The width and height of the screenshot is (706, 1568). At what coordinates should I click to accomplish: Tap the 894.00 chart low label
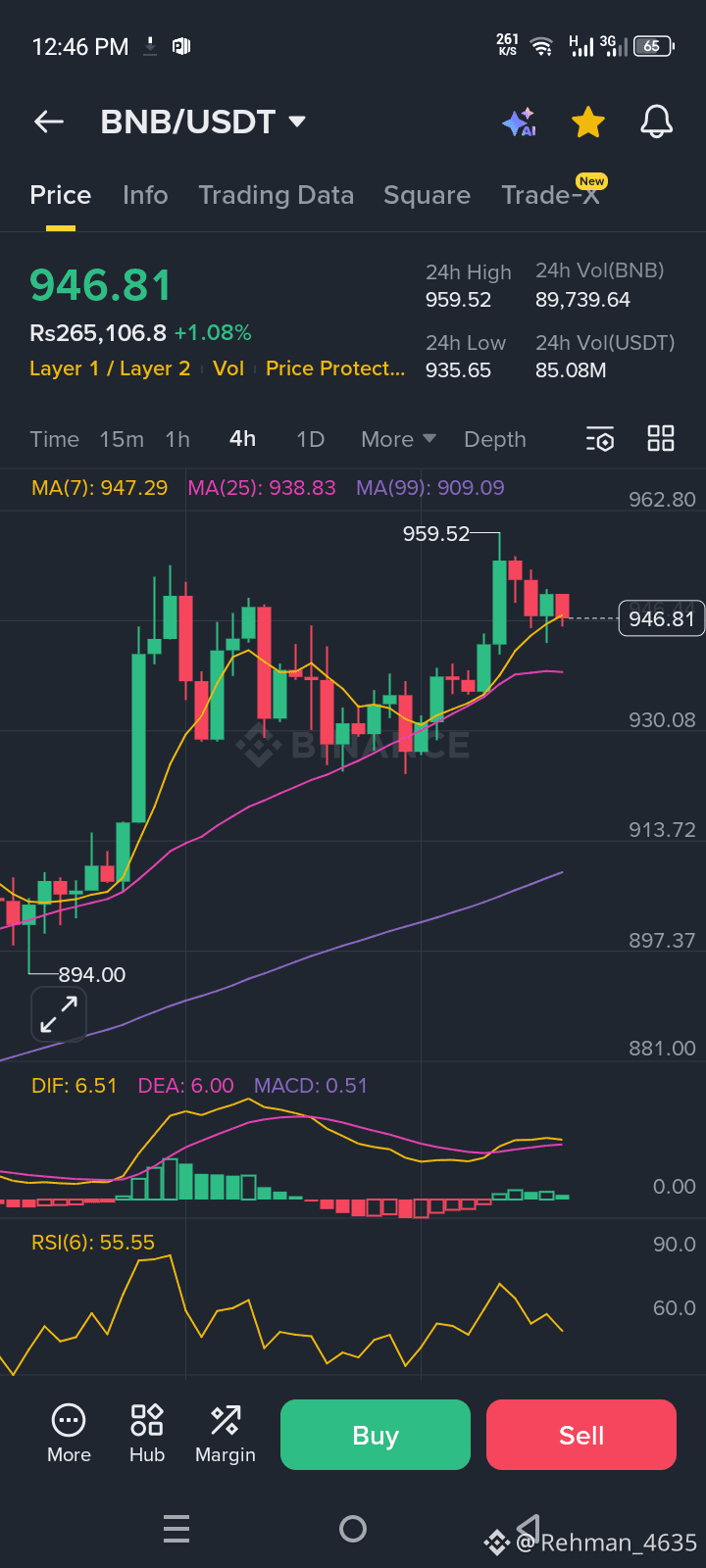tap(92, 974)
